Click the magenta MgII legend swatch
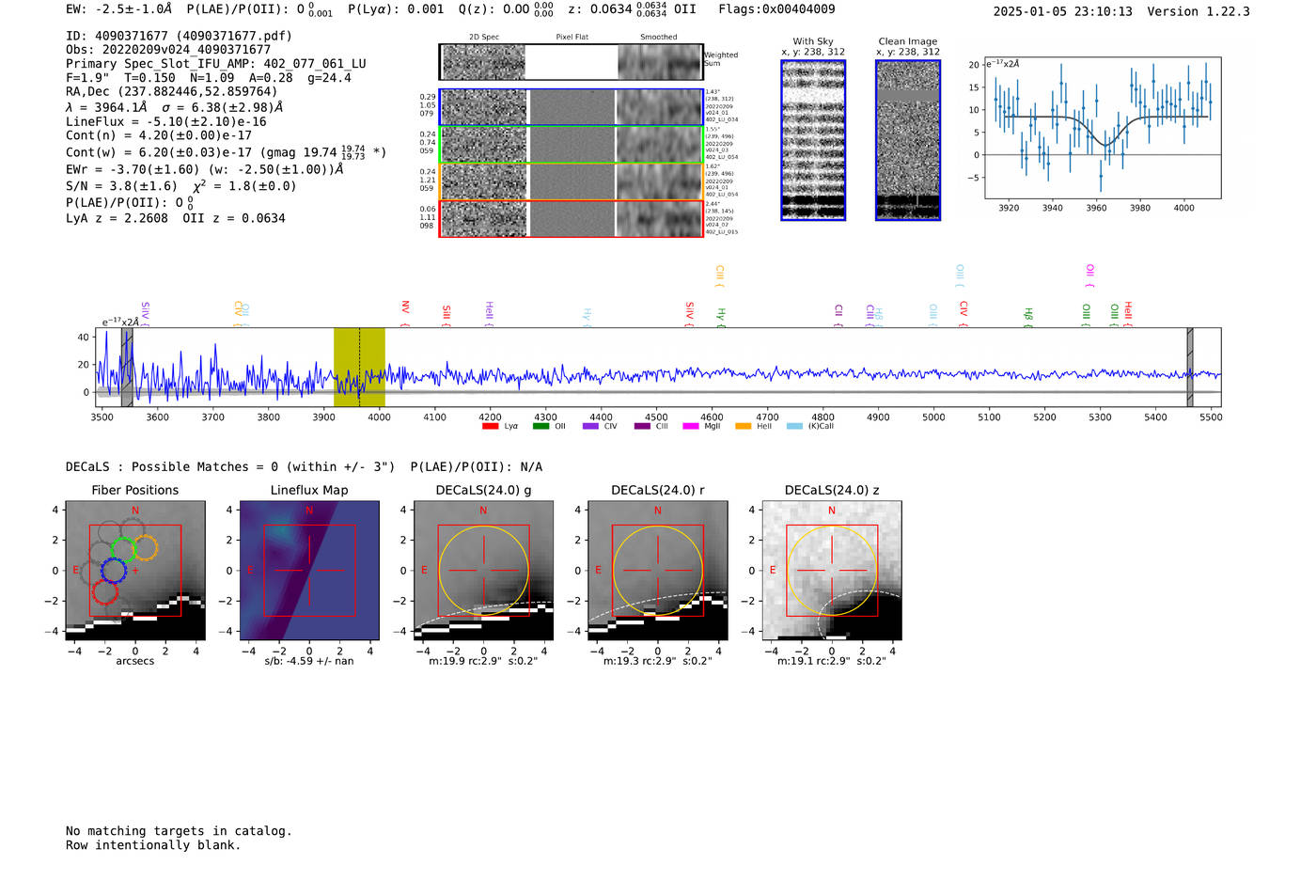The width and height of the screenshot is (1316, 896). click(691, 427)
